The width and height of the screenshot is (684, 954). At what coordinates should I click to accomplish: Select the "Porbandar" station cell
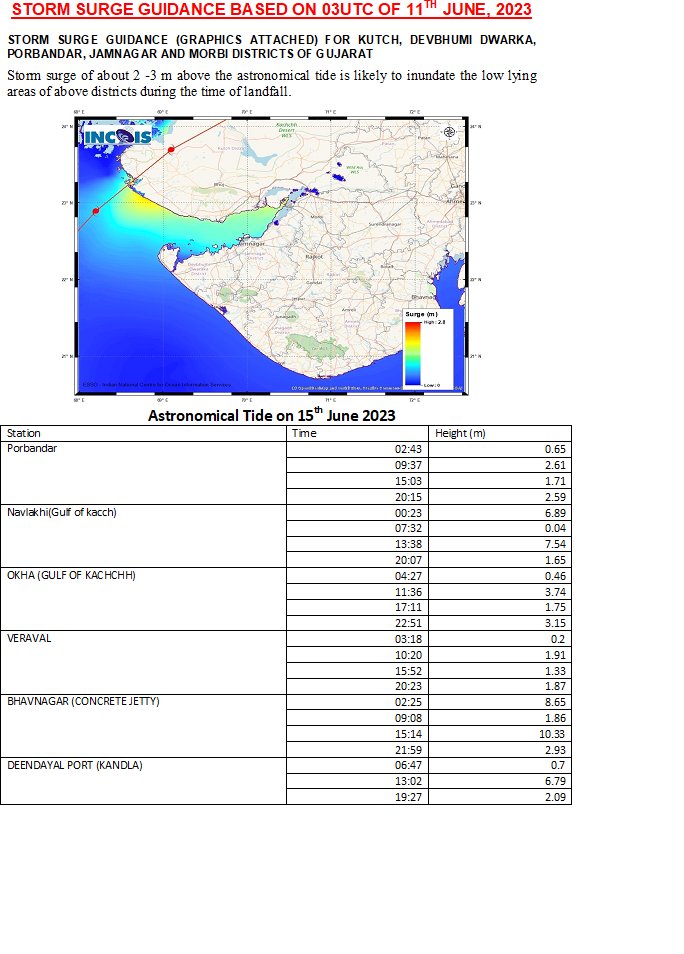[144, 473]
